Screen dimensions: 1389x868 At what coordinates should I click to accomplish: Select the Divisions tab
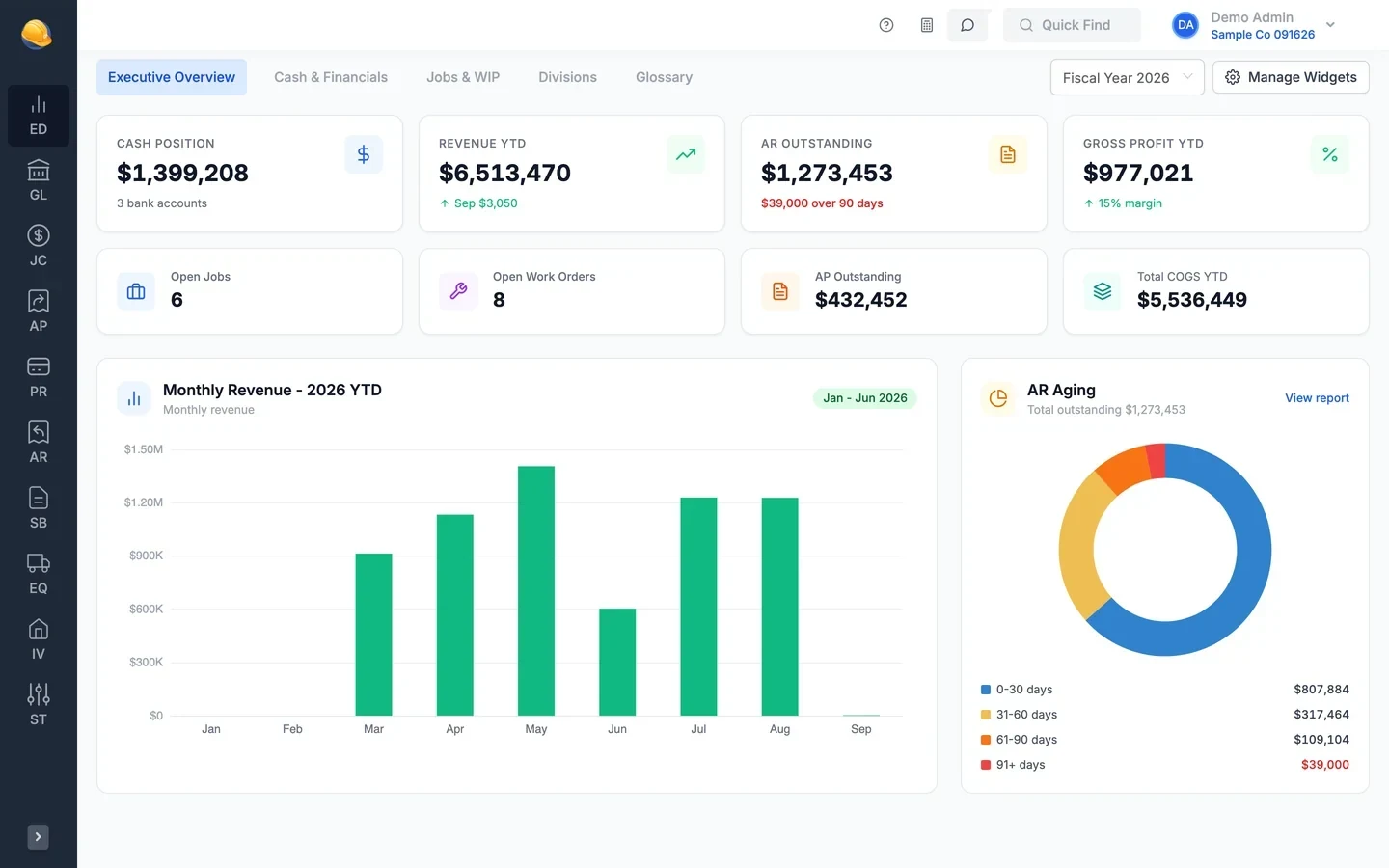pyautogui.click(x=567, y=77)
